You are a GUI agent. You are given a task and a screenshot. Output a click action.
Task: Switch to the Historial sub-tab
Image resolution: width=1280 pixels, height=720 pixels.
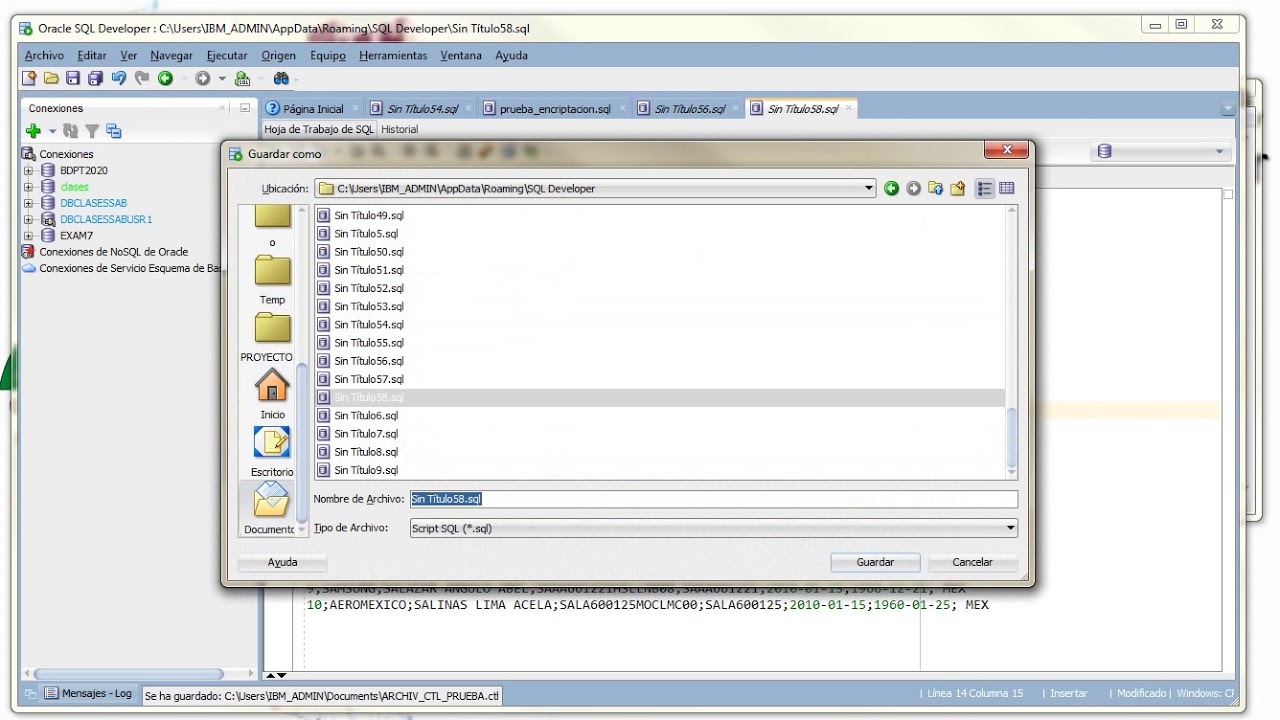400,129
